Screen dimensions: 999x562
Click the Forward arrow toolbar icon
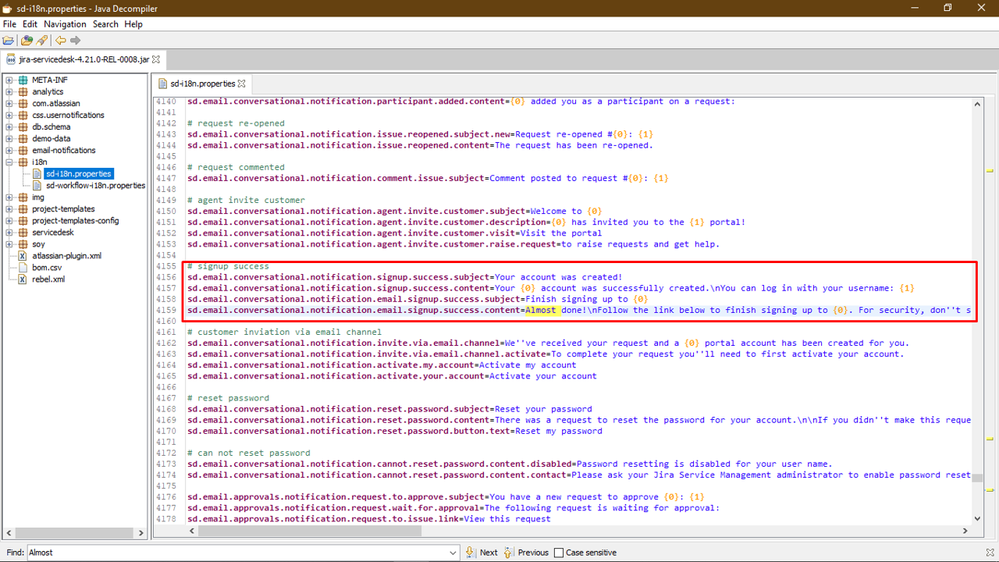click(x=75, y=41)
